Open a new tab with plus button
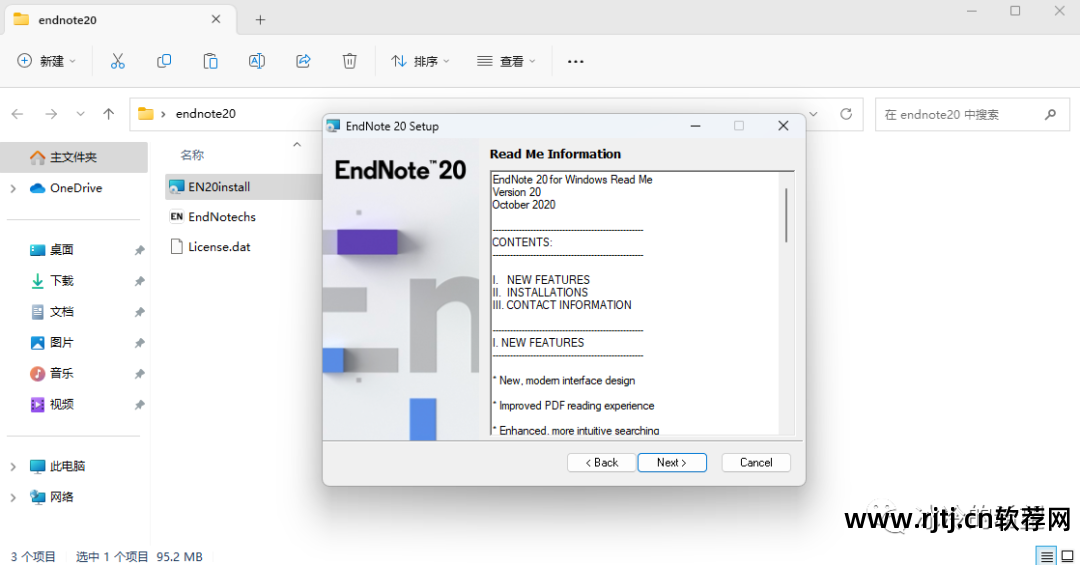The width and height of the screenshot is (1080, 565). [x=260, y=19]
